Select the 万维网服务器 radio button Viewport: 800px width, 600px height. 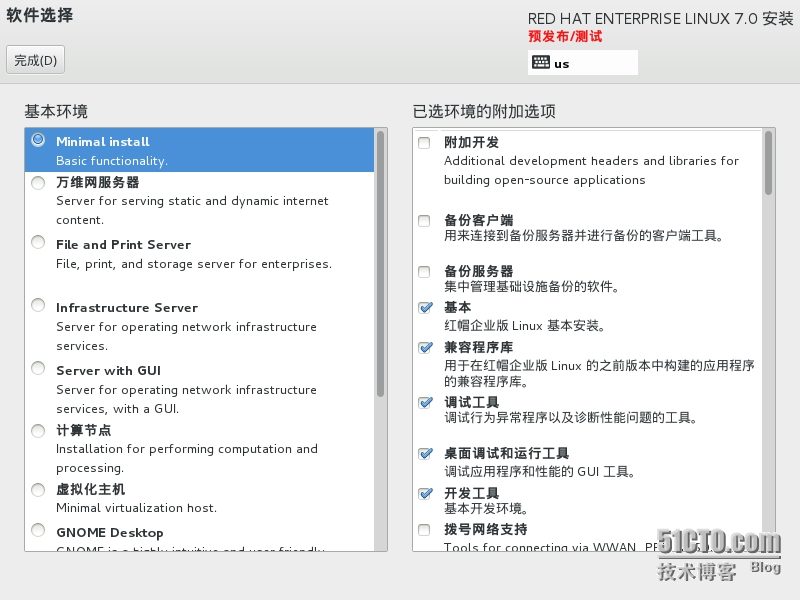coord(38,182)
